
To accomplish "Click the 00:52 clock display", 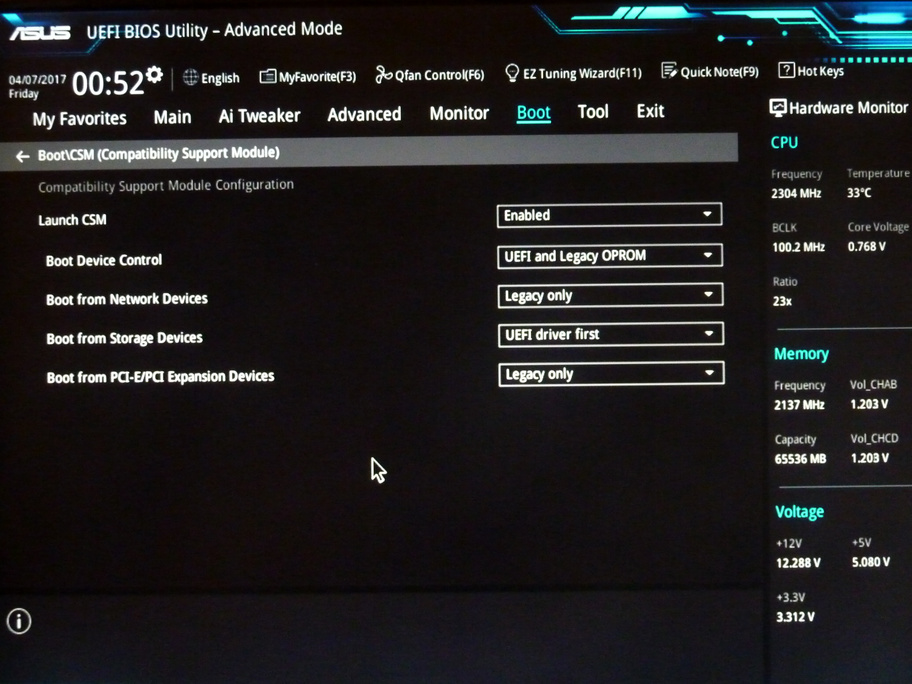I will point(108,83).
